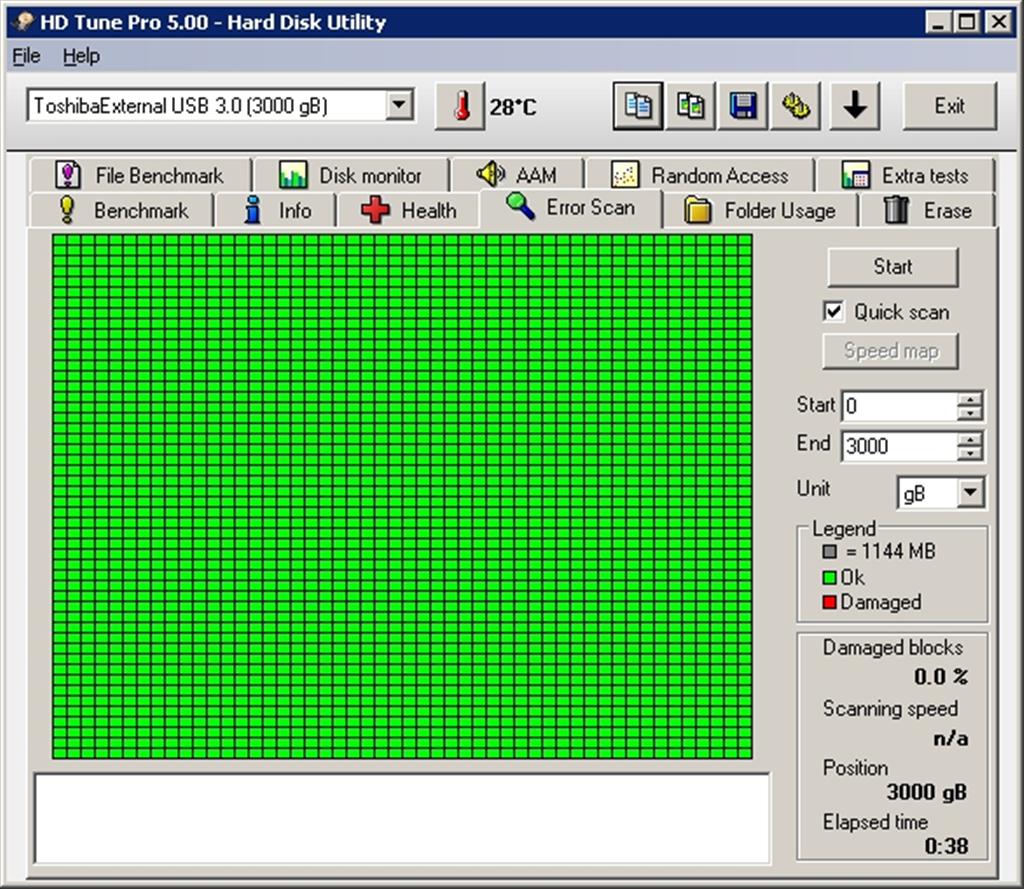Click the Exit button

click(950, 106)
